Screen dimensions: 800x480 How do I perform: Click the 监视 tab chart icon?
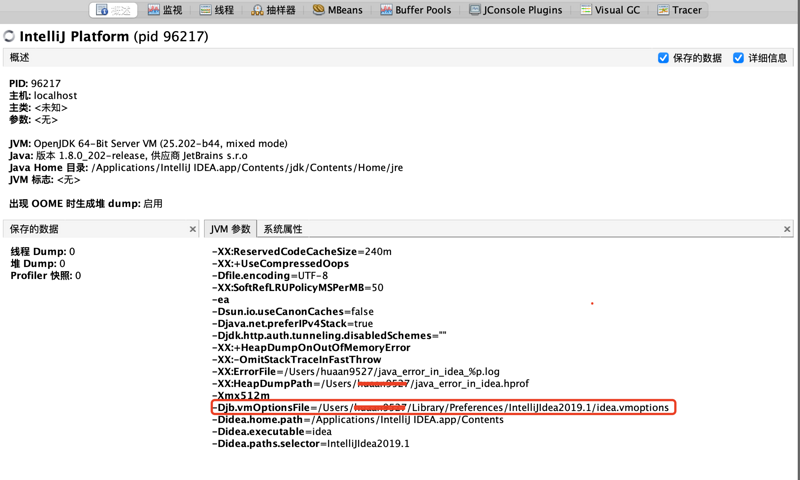pos(154,10)
